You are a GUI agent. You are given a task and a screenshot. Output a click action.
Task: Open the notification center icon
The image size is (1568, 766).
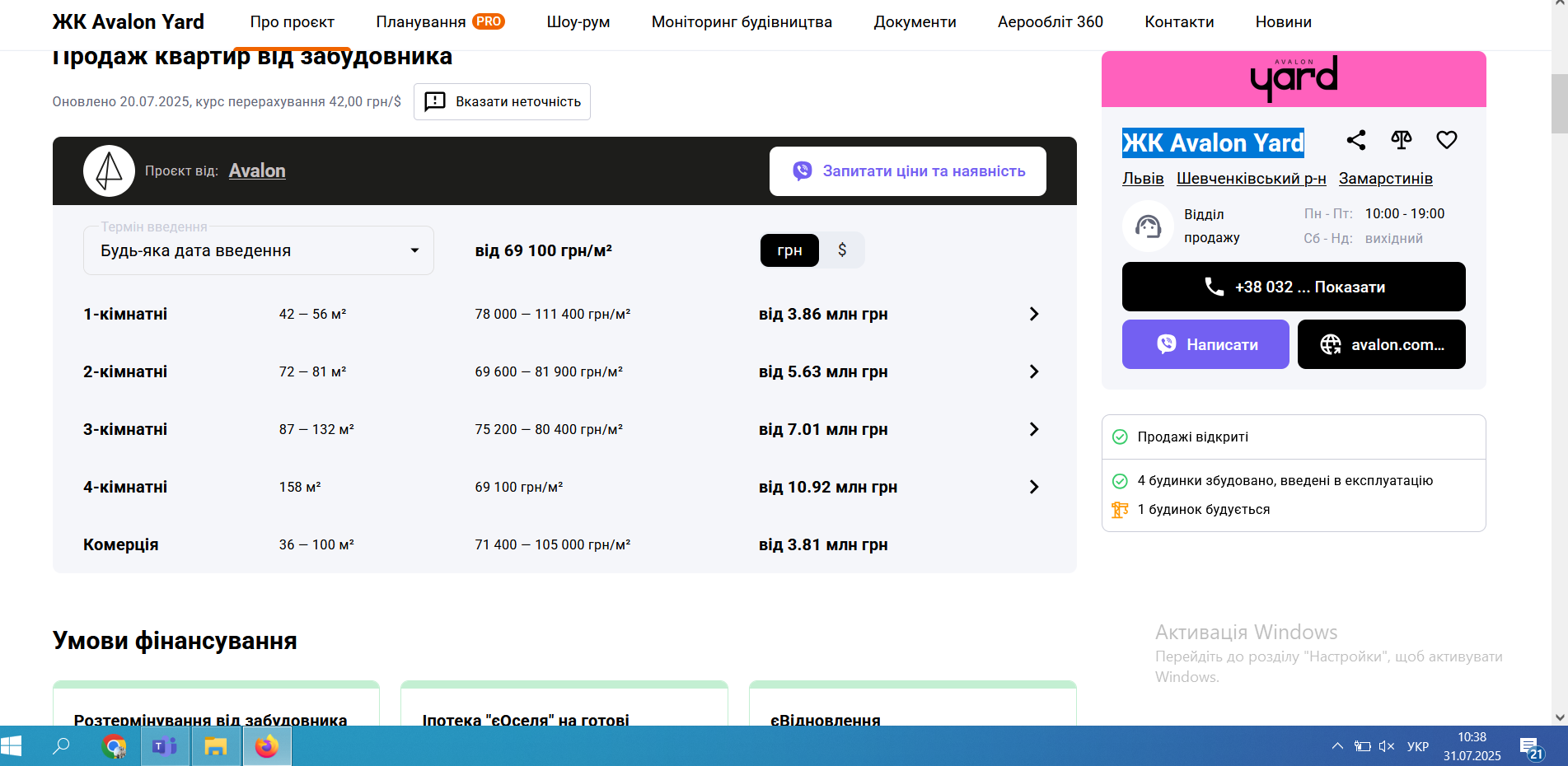tap(1532, 750)
